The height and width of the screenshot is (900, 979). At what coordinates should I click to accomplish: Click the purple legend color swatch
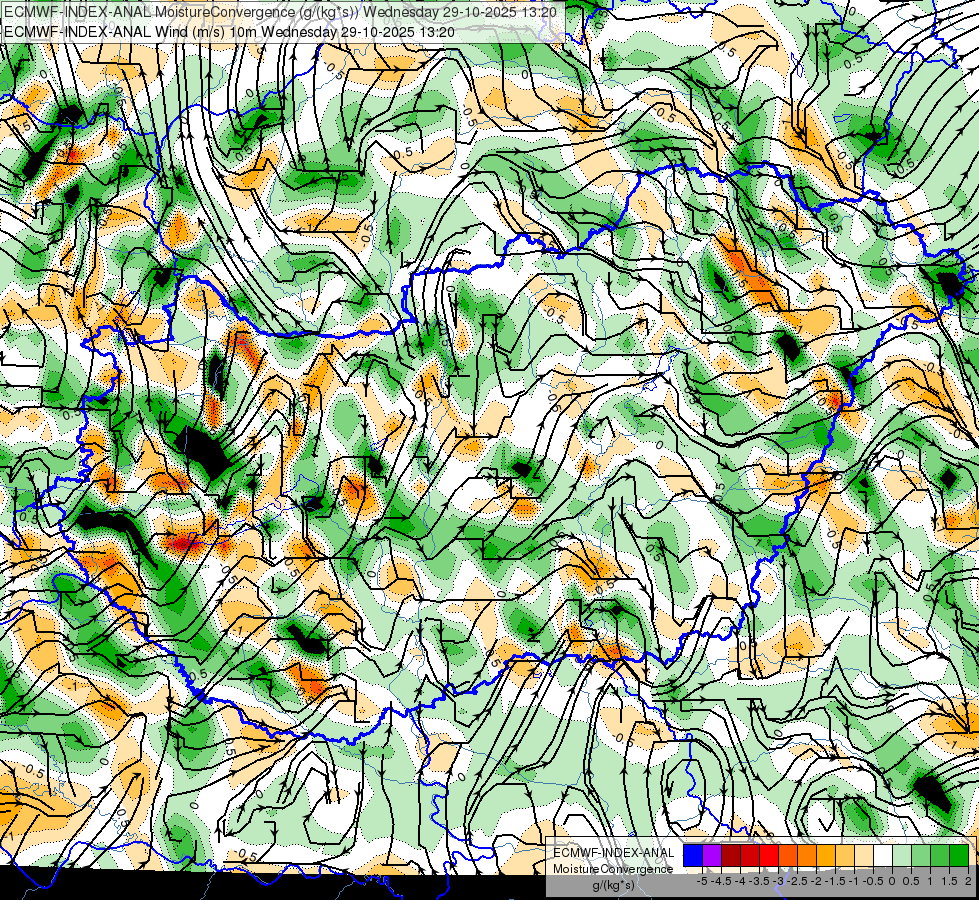[x=712, y=855]
